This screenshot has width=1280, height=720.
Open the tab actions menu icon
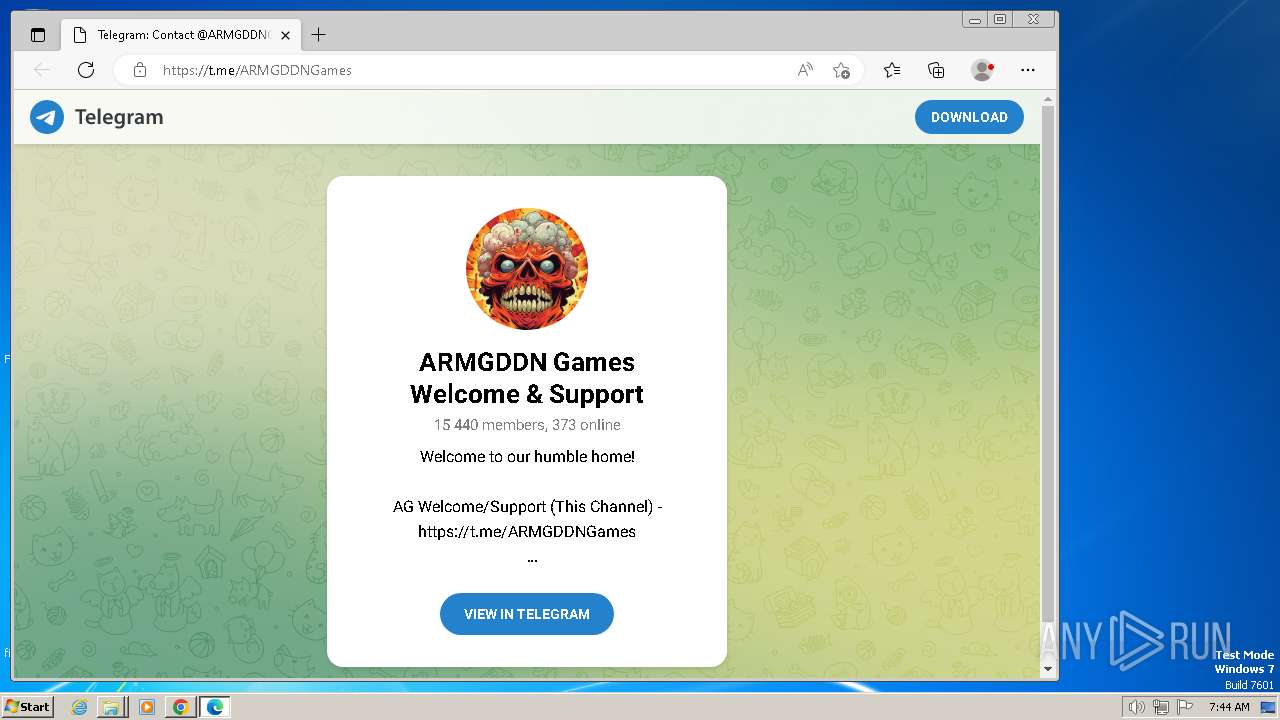[38, 35]
